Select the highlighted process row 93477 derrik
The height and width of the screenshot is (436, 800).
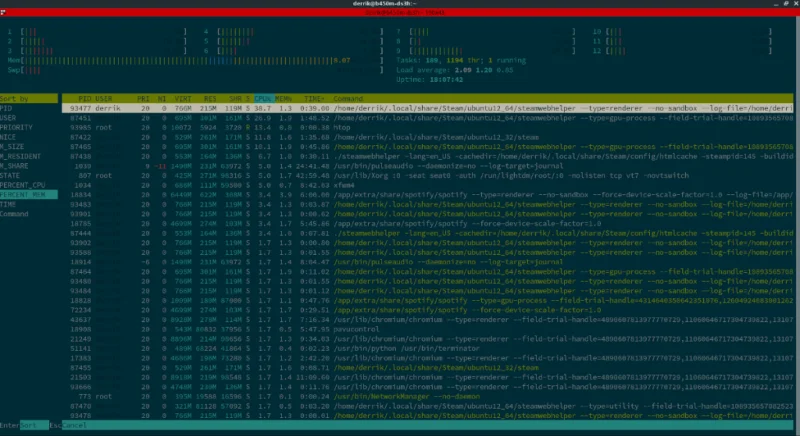[428, 108]
